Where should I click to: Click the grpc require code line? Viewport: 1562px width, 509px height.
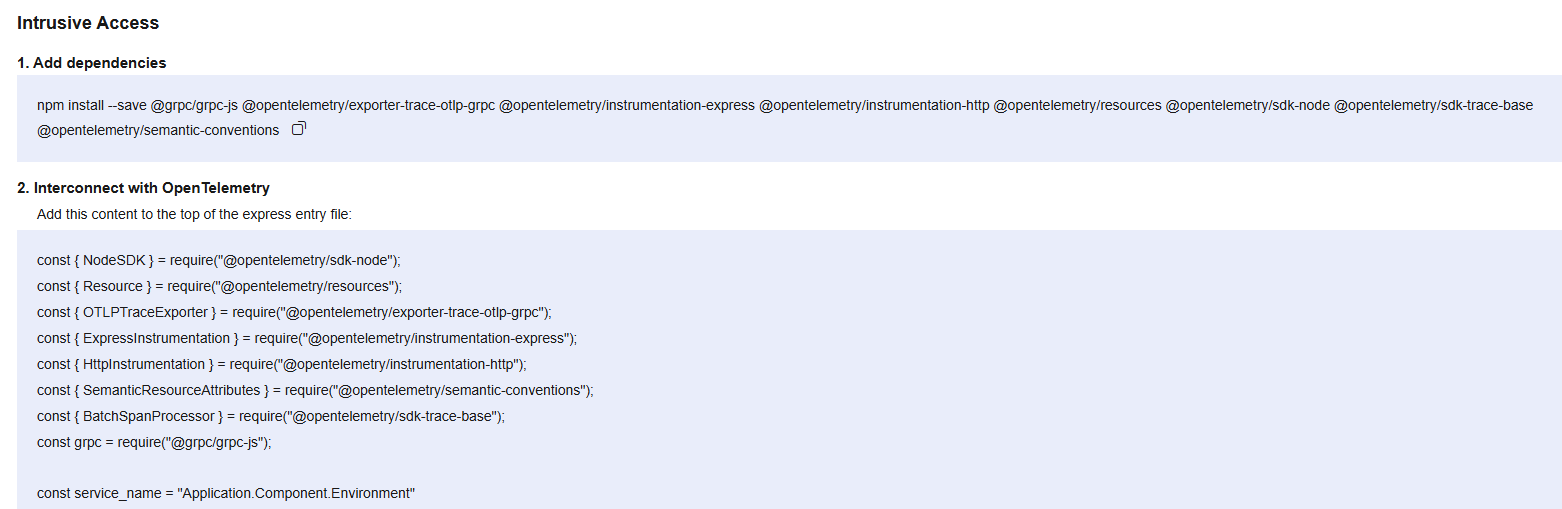pos(154,442)
